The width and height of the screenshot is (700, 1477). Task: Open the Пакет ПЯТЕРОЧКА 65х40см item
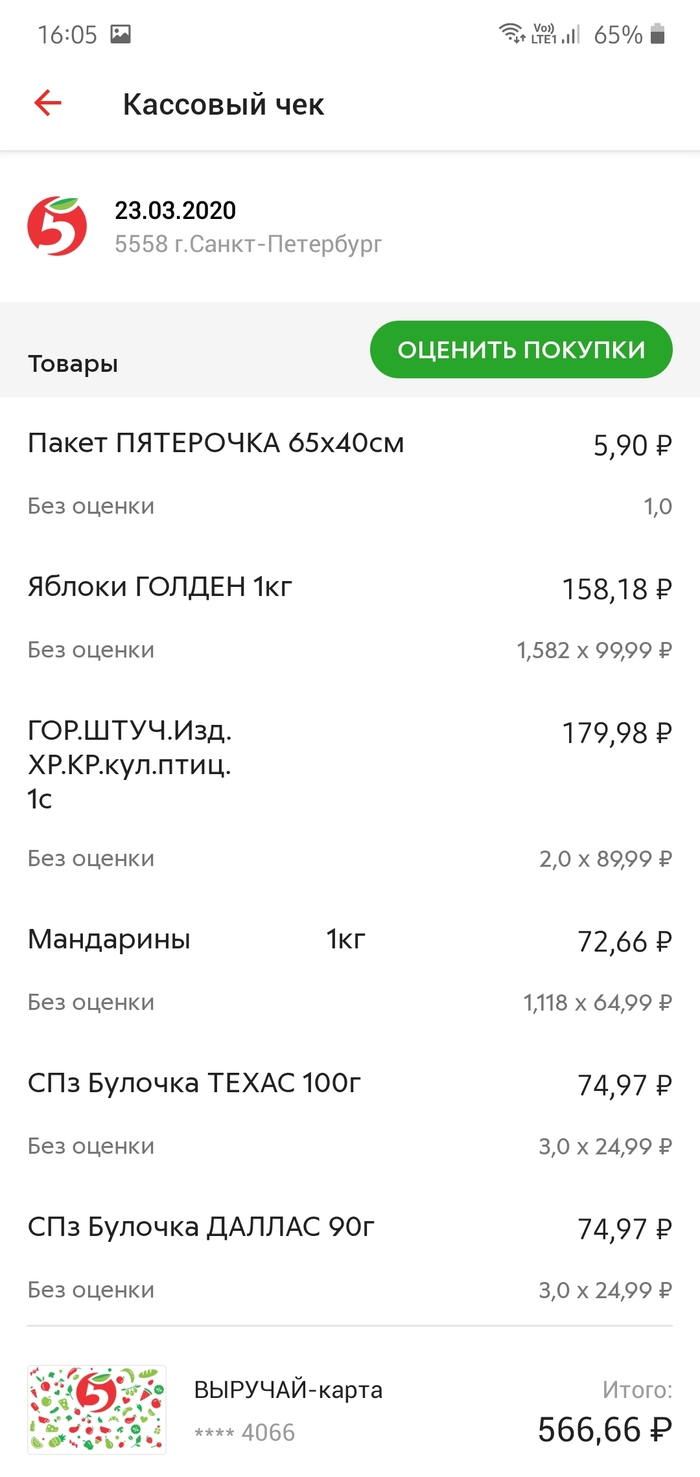pyautogui.click(x=216, y=443)
